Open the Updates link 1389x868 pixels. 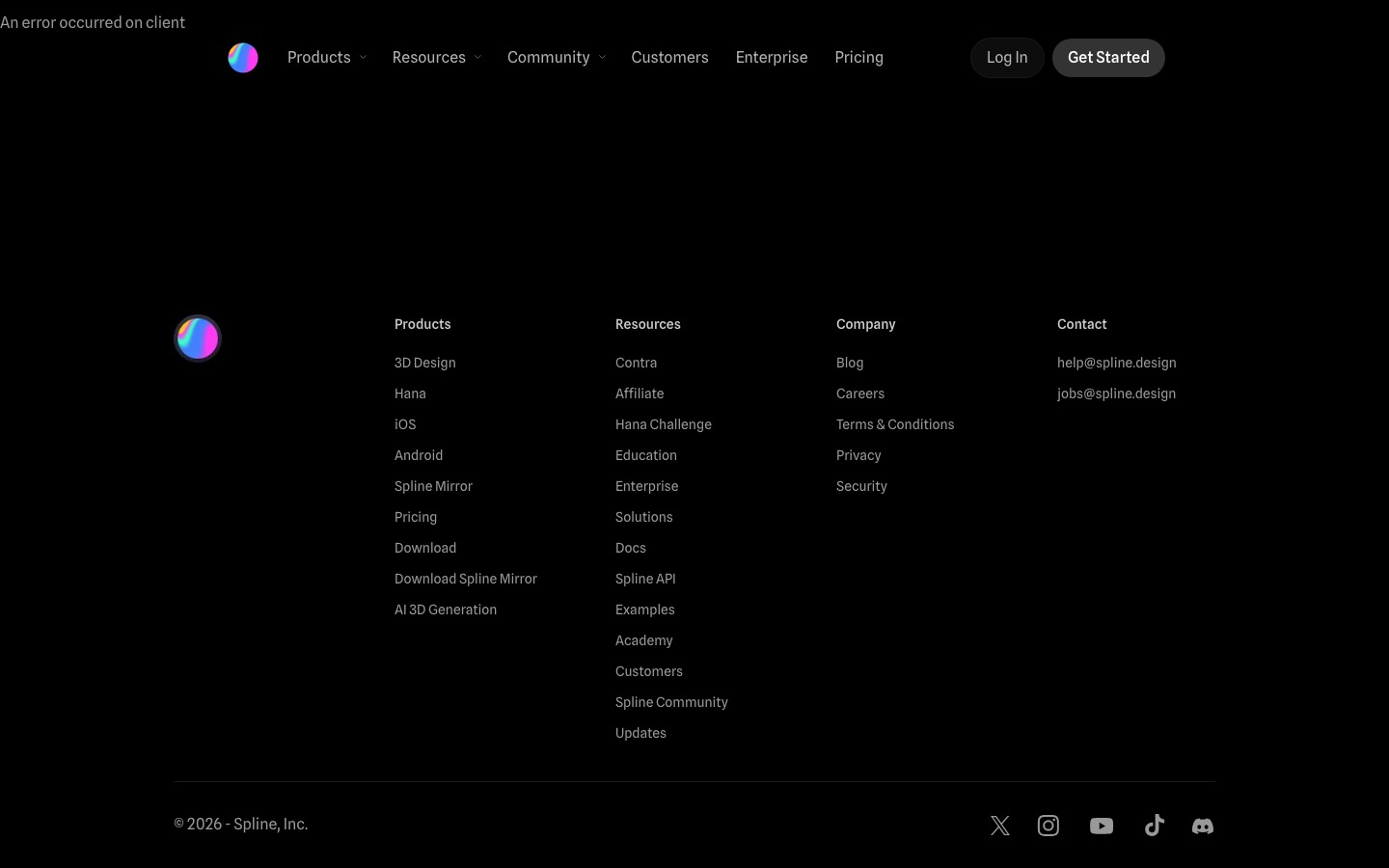click(641, 733)
